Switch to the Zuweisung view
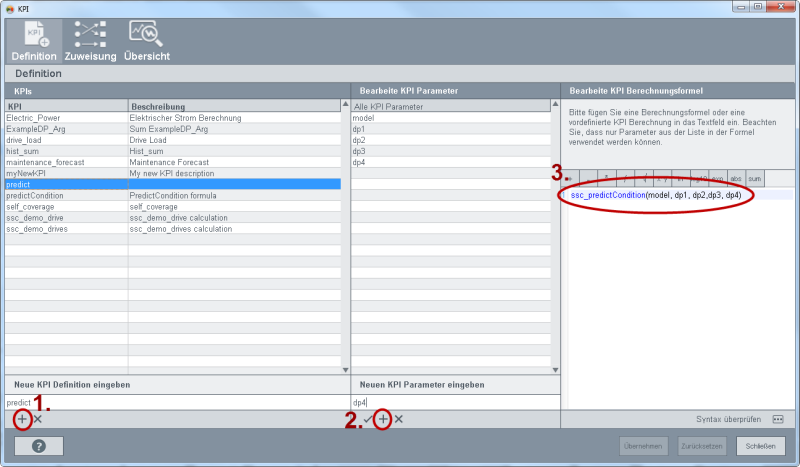Image resolution: width=800 pixels, height=467 pixels. [x=91, y=40]
